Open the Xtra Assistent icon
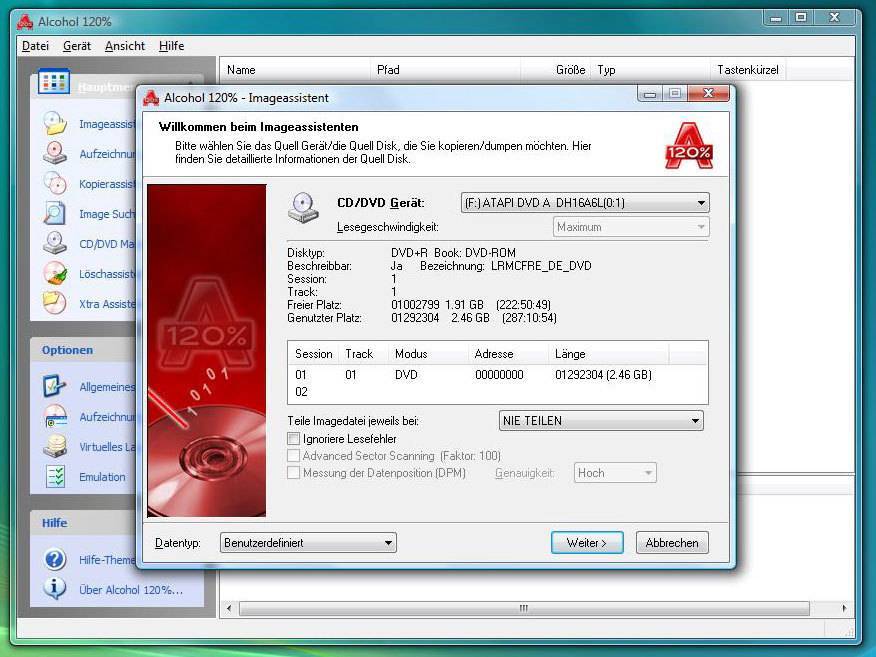Screen dimensions: 876x657 click(55, 303)
